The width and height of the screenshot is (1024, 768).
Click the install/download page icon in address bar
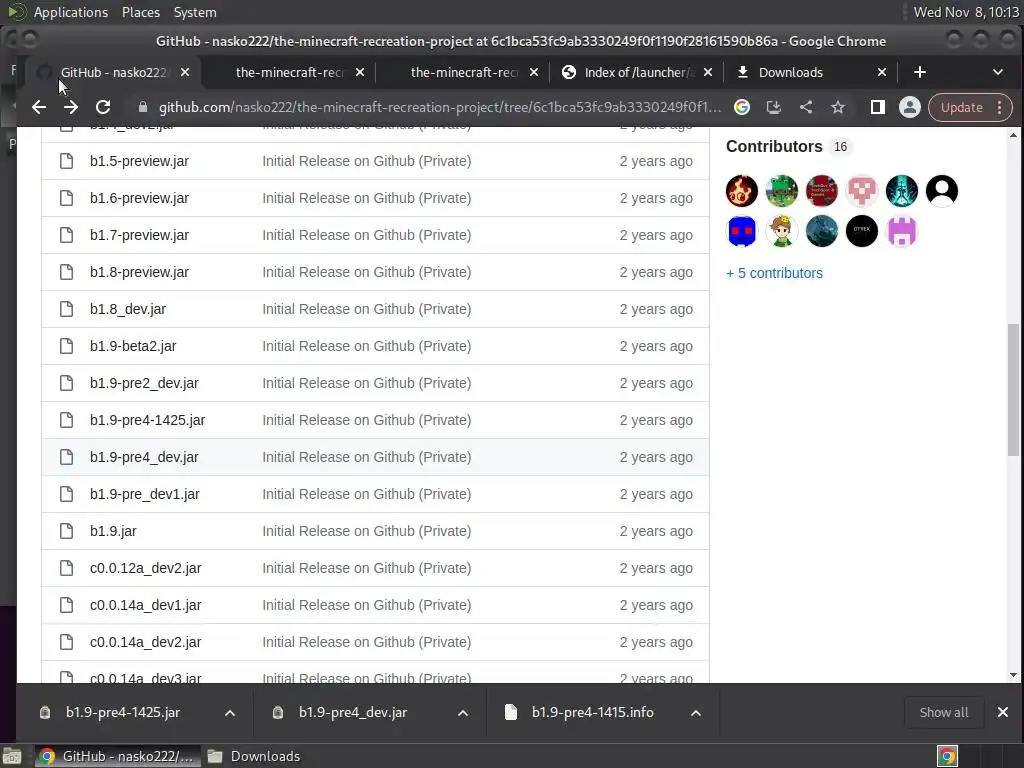[774, 108]
